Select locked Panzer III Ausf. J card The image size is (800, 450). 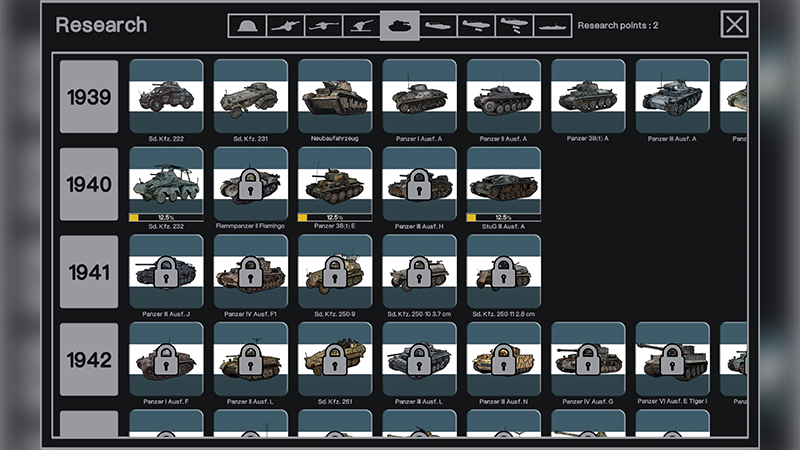click(166, 272)
